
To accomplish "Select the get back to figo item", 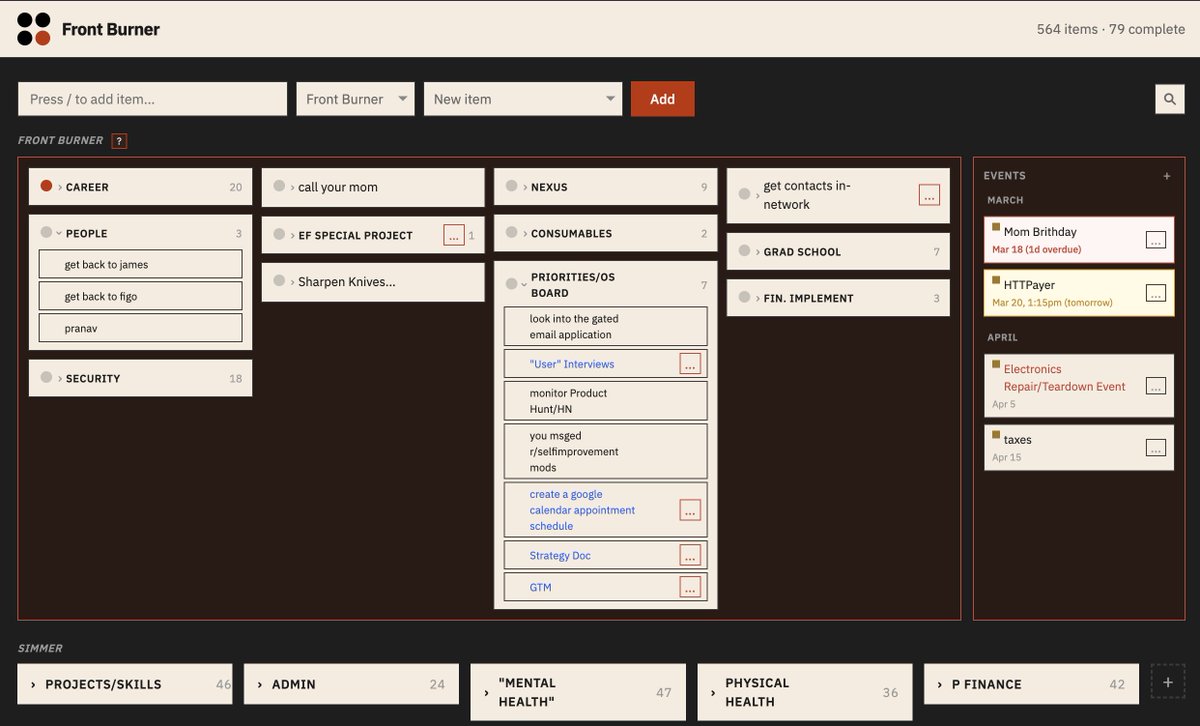I will point(141,296).
